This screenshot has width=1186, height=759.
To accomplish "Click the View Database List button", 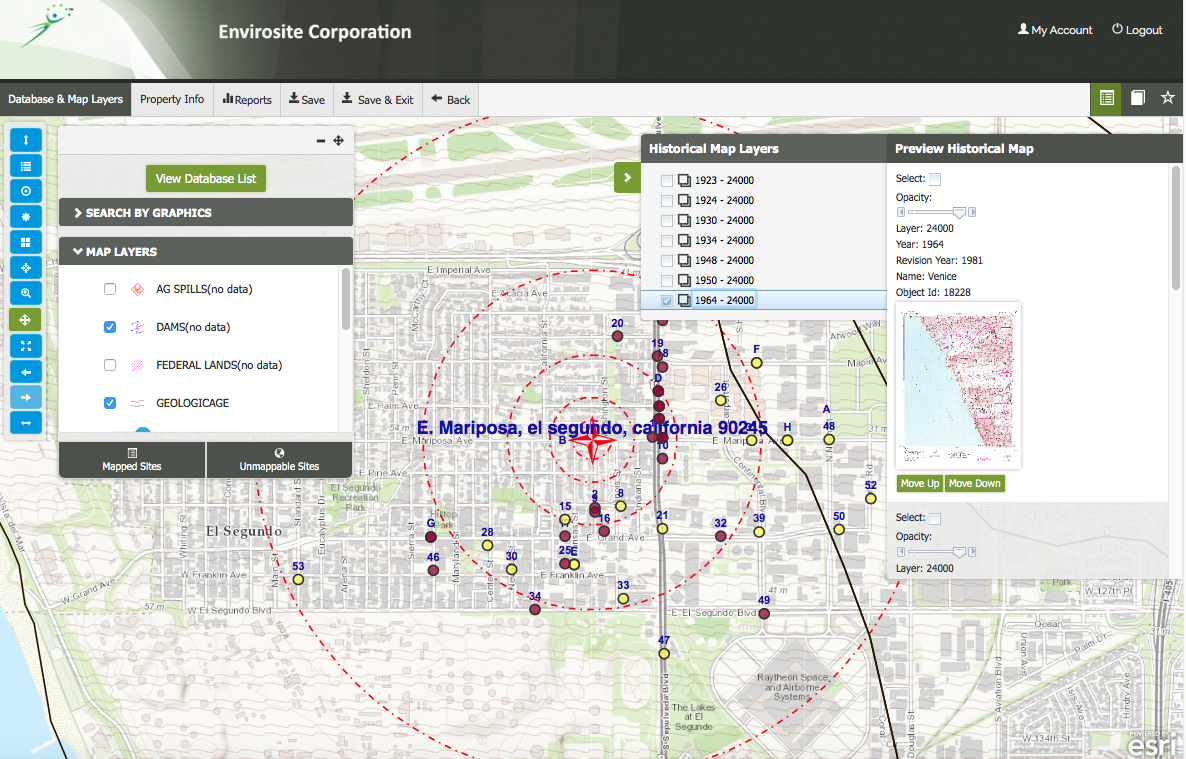I will click(x=206, y=179).
